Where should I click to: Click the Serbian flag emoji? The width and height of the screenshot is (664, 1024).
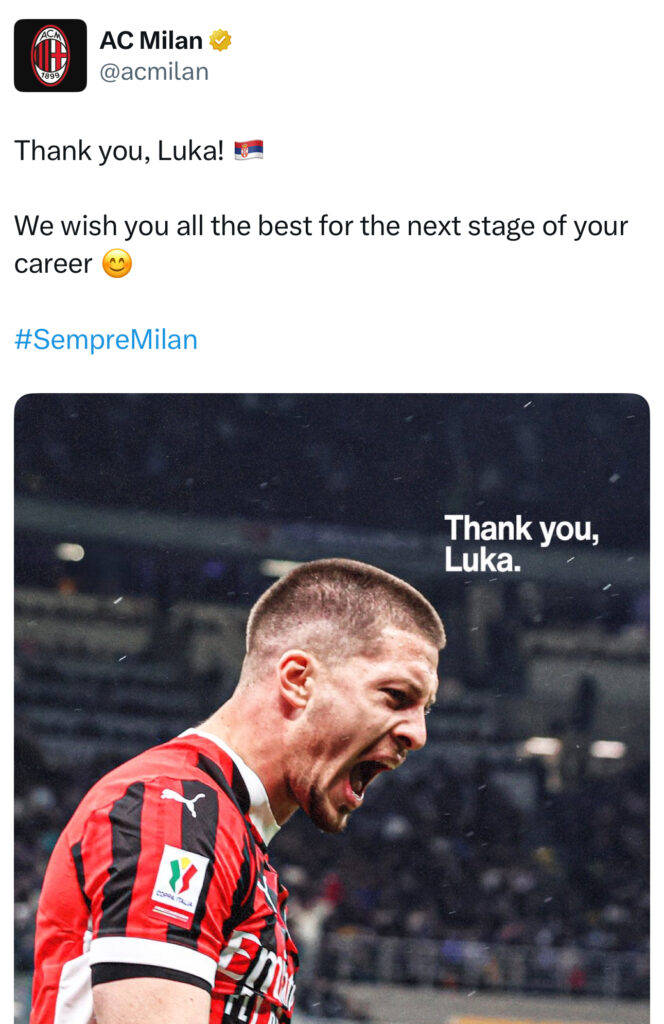tap(249, 150)
